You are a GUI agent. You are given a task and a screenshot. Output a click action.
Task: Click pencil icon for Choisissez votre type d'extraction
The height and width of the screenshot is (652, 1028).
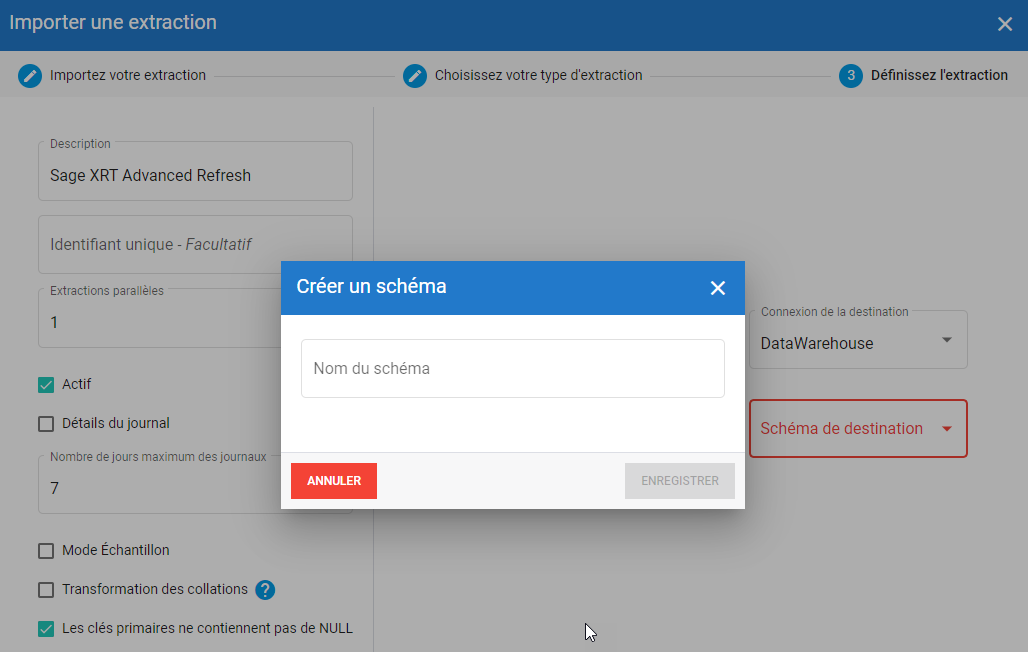pos(415,75)
